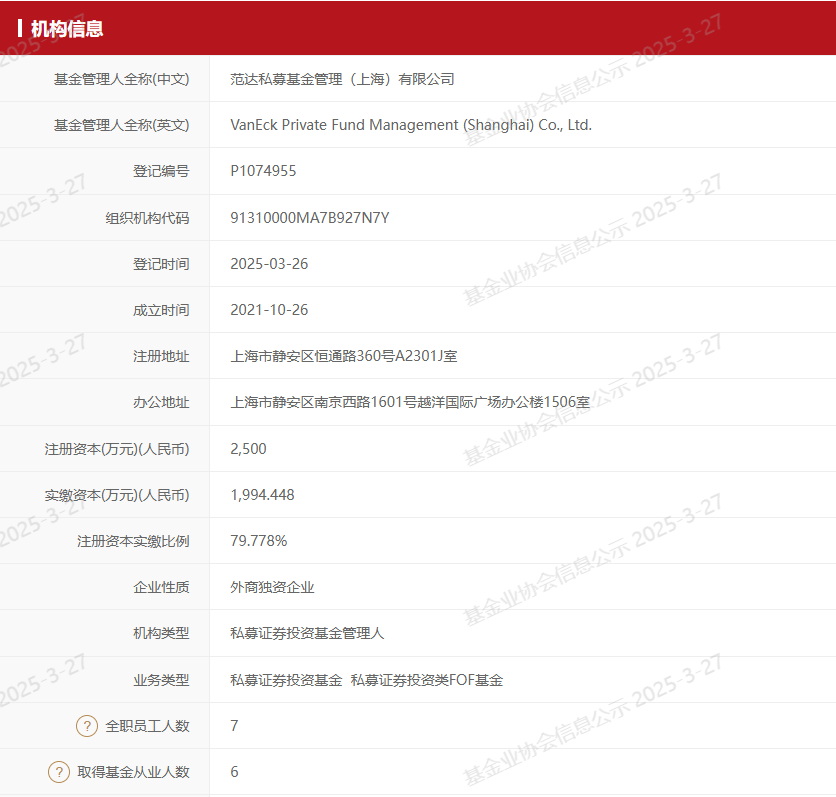This screenshot has height=797, width=836.
Task: Click the 登记编号 label
Action: (161, 171)
